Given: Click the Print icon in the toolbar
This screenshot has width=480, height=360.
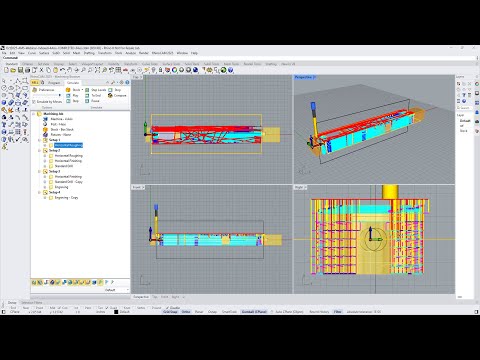Looking at the screenshot, I should click(27, 70).
